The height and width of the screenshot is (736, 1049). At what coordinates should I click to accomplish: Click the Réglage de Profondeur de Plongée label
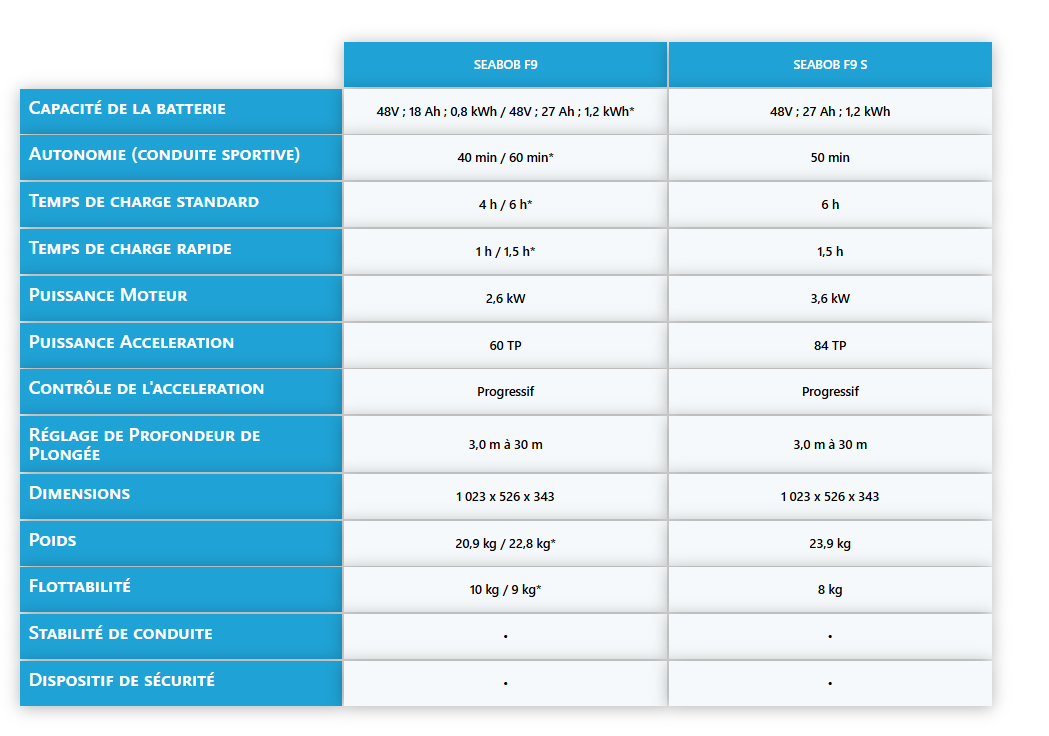point(144,445)
